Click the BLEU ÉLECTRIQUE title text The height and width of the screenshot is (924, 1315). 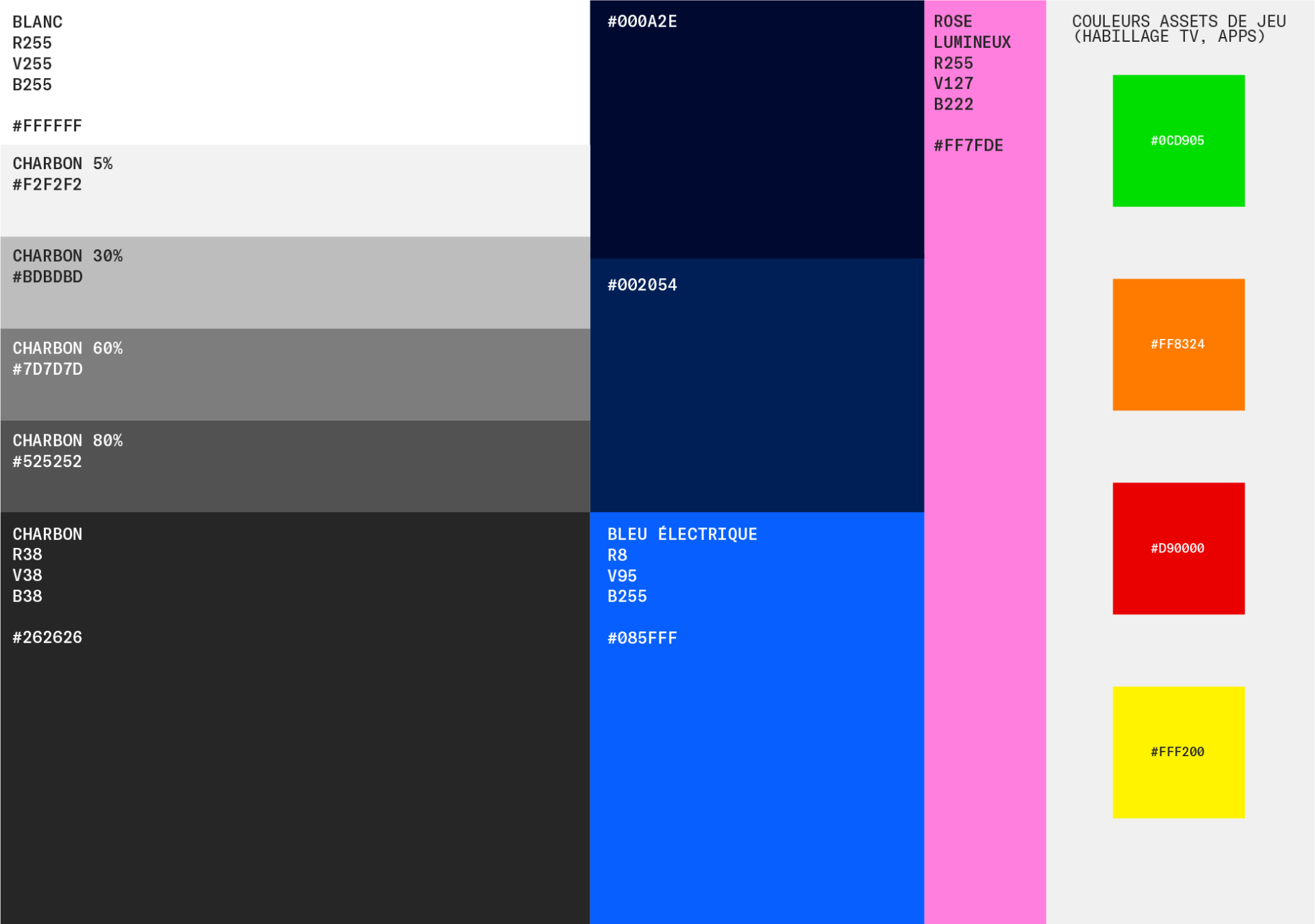682,534
